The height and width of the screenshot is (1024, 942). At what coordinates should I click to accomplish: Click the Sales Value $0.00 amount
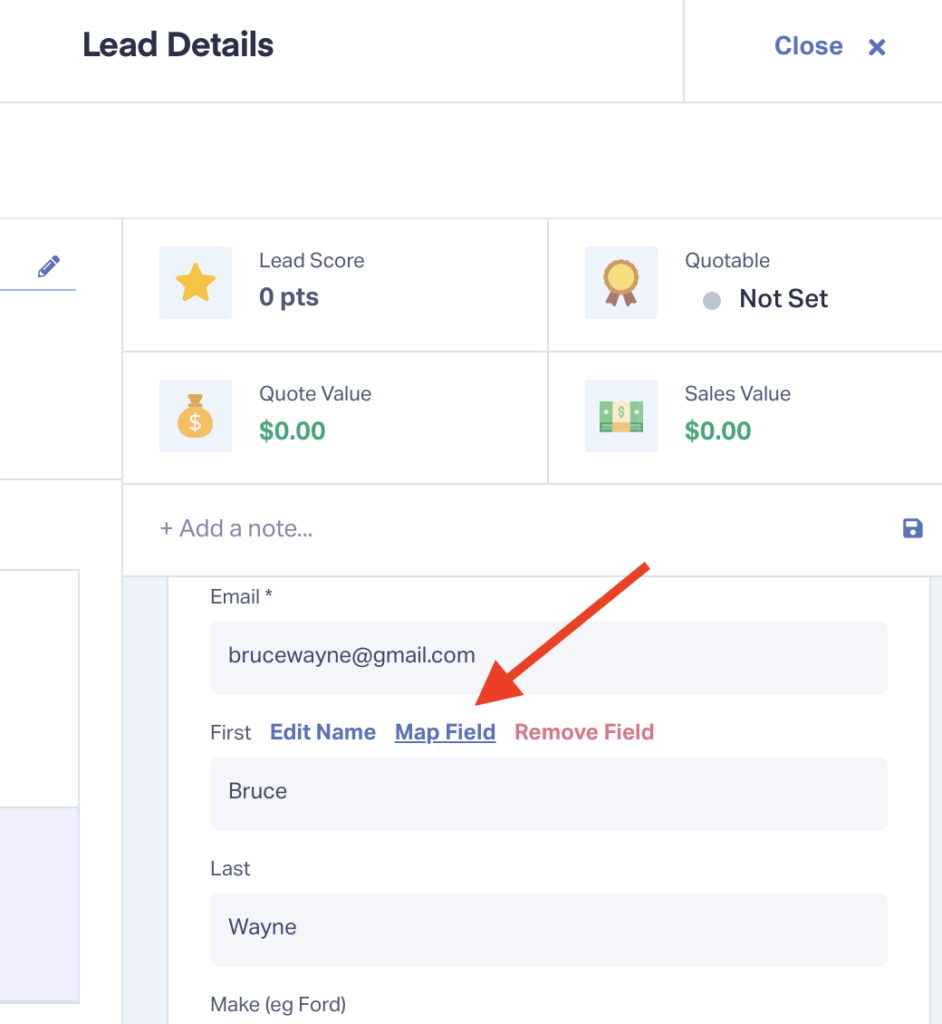[717, 431]
